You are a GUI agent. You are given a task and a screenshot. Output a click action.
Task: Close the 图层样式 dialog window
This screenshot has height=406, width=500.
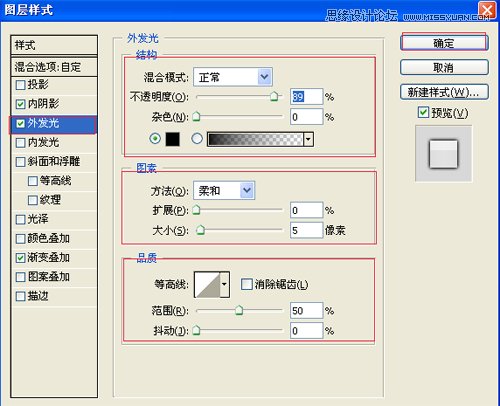click(x=486, y=10)
